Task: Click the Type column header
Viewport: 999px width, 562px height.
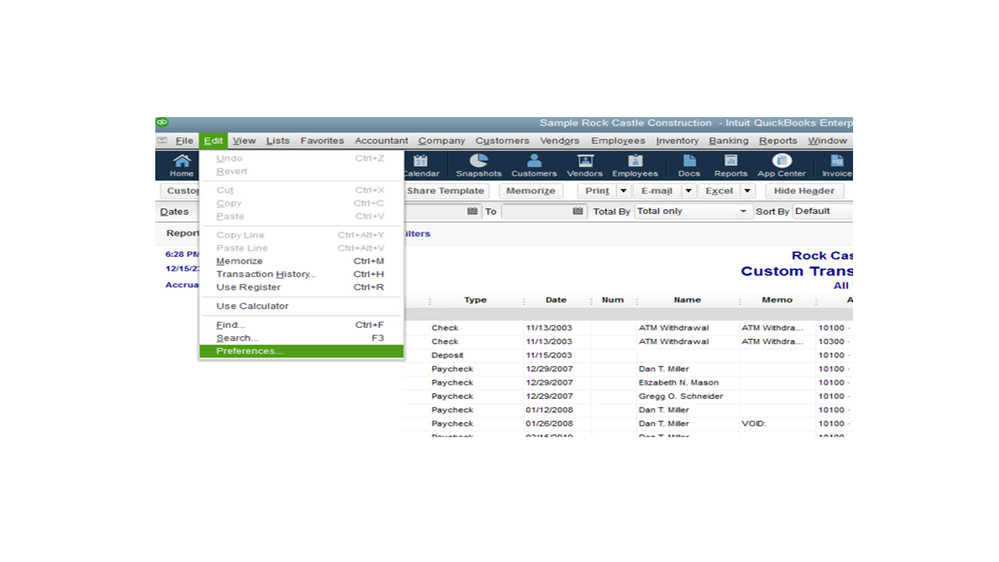Action: [x=475, y=300]
